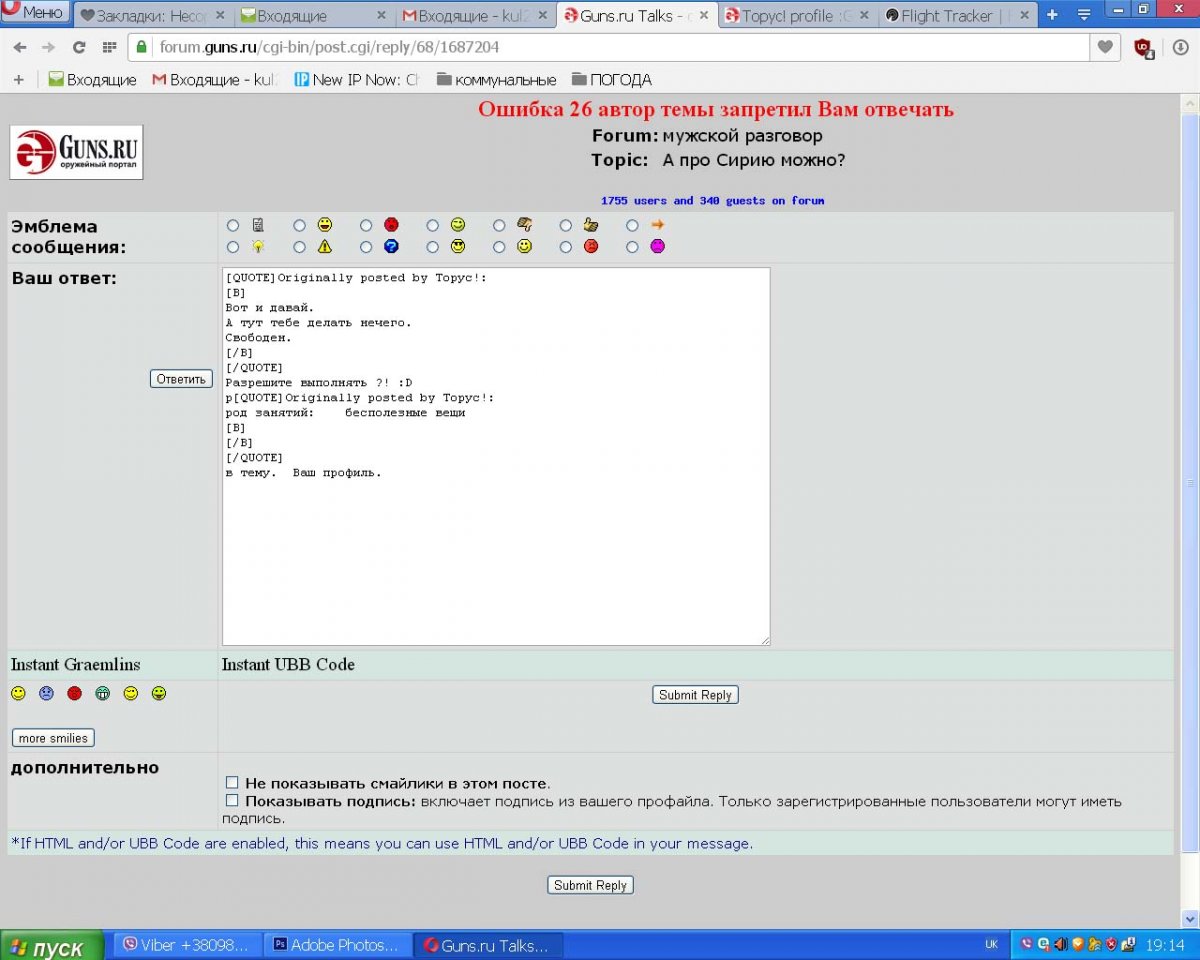Expand the коммунальные bookmarks folder
Viewport: 1200px width, 960px height.
coord(496,80)
